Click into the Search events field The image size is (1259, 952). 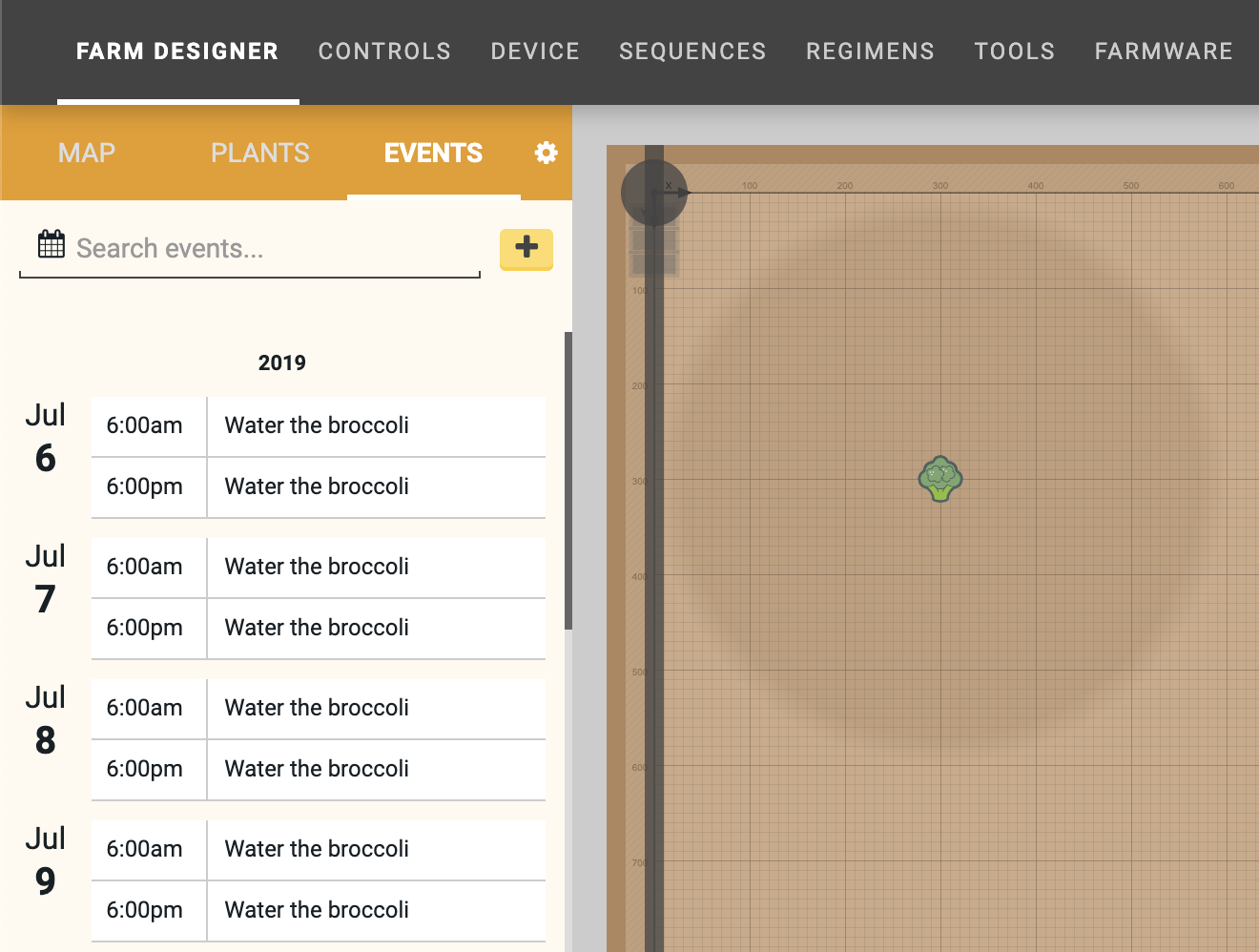click(272, 249)
